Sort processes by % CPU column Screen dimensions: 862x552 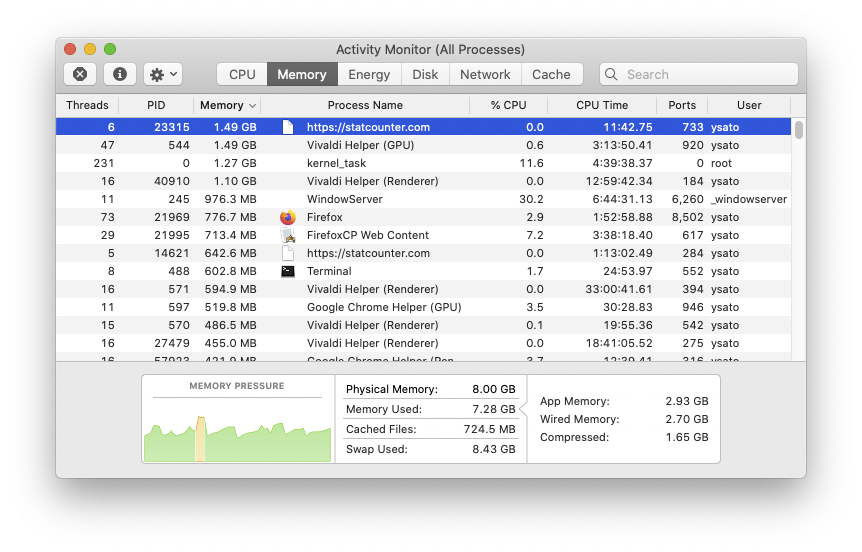pyautogui.click(x=508, y=105)
